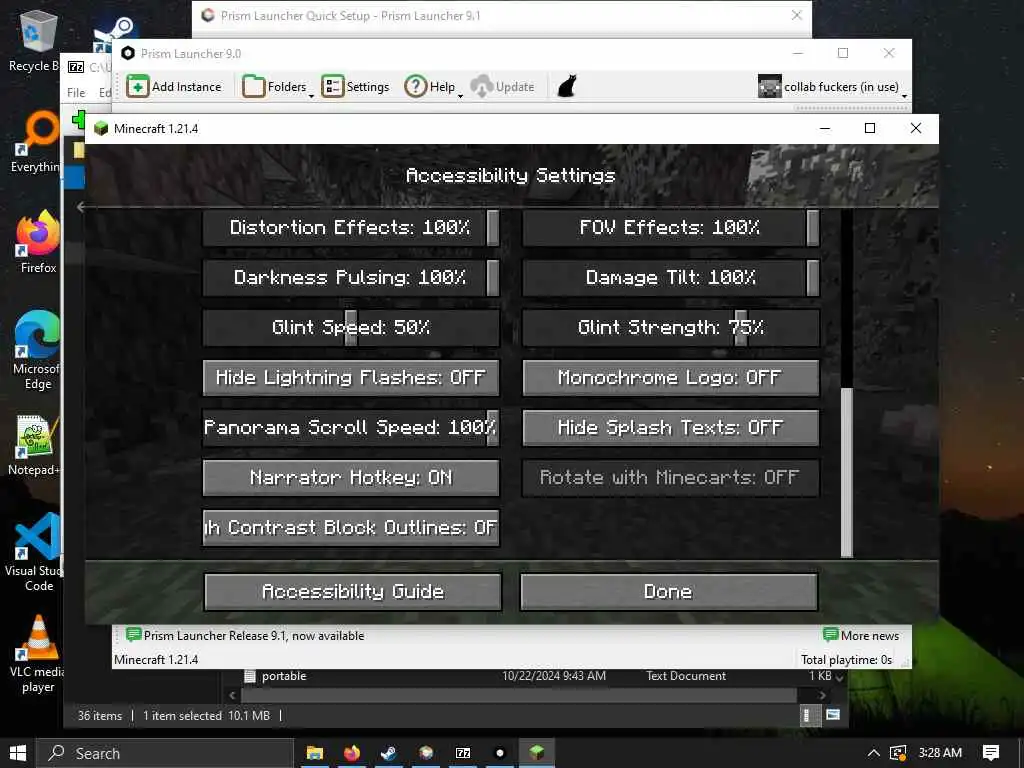Click left arrow of file list horizontal scrollbar
The image size is (1024, 768).
[232, 696]
